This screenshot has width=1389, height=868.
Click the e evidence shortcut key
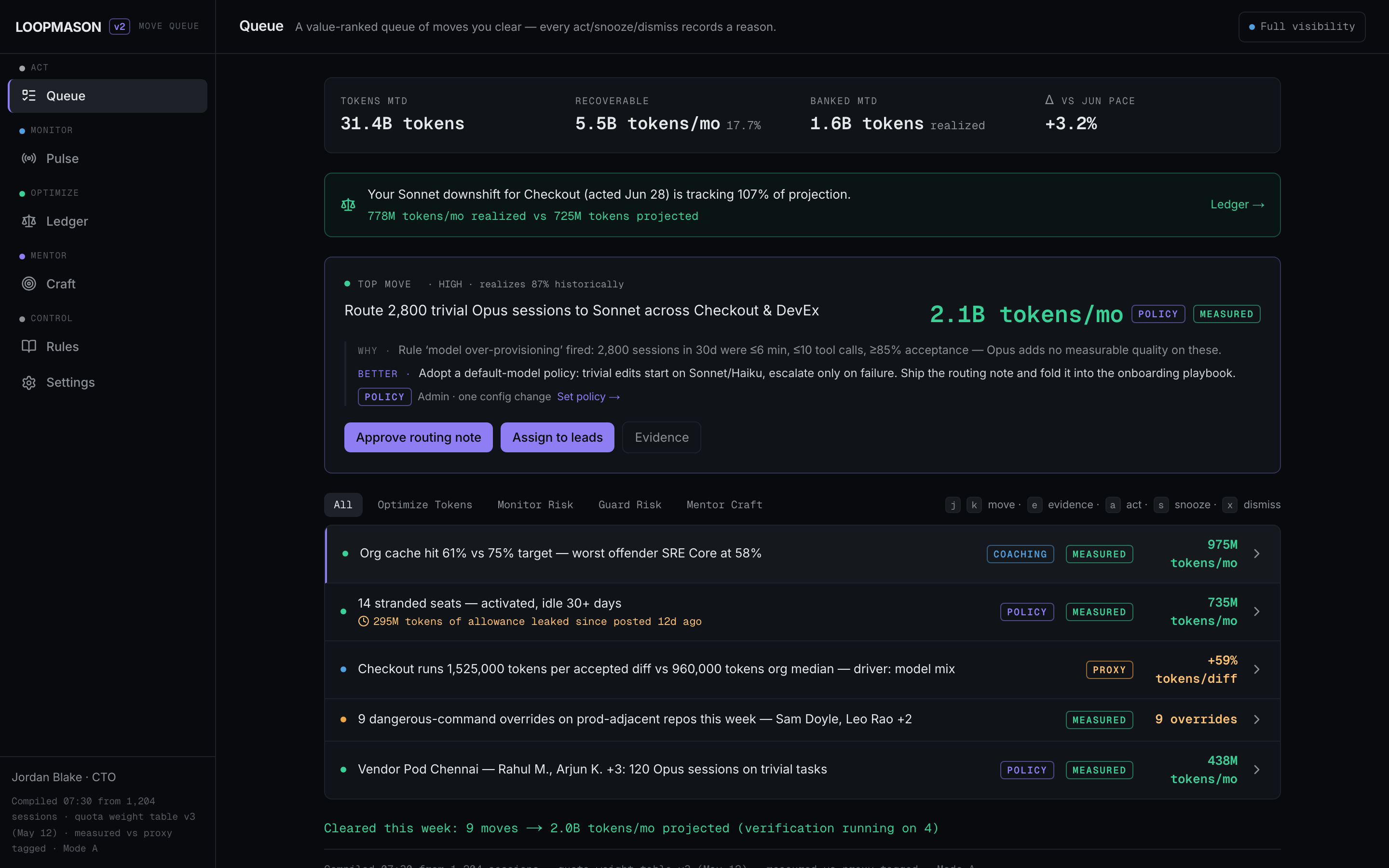pos(1035,504)
